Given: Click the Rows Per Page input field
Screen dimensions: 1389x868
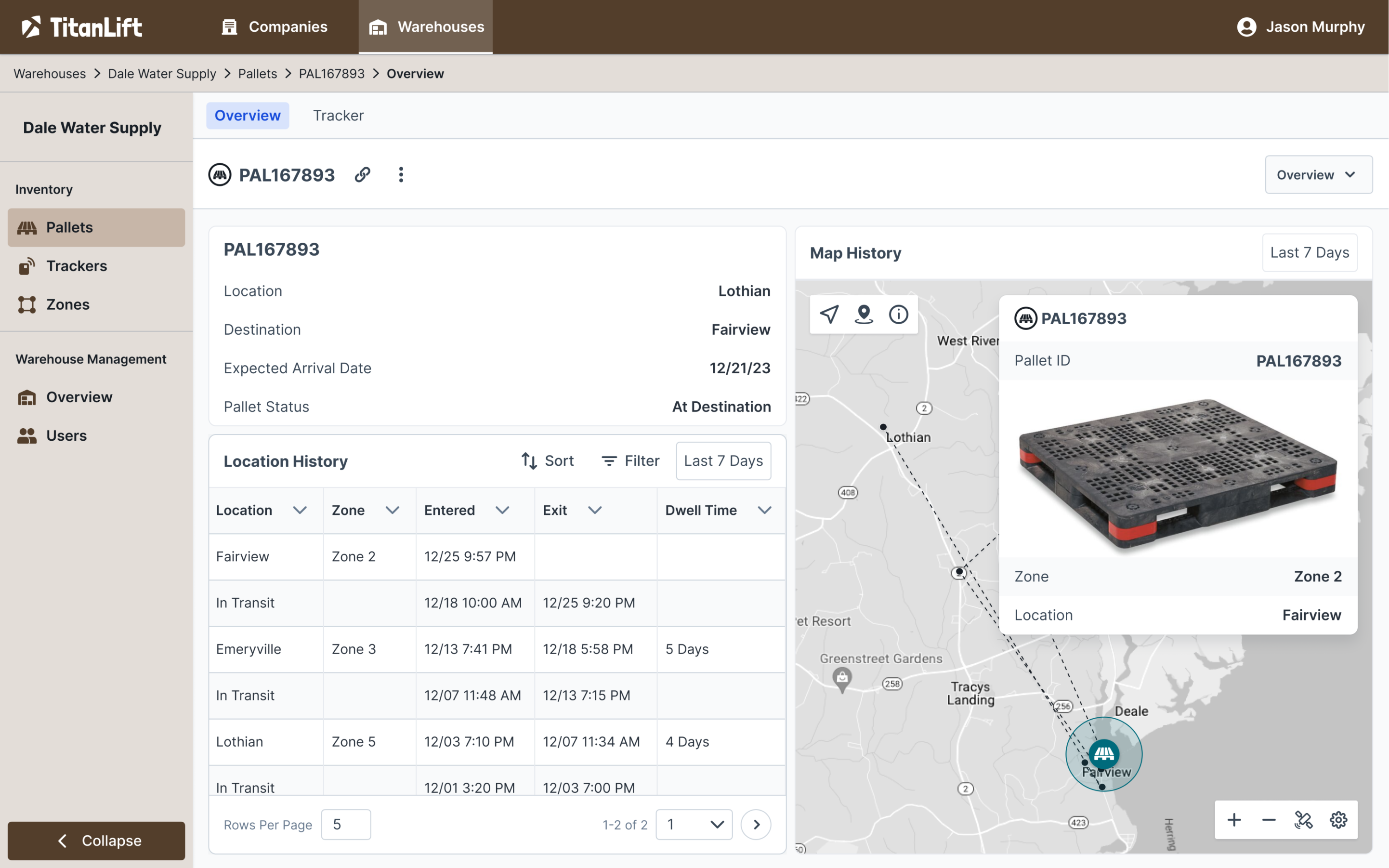Looking at the screenshot, I should click(345, 824).
